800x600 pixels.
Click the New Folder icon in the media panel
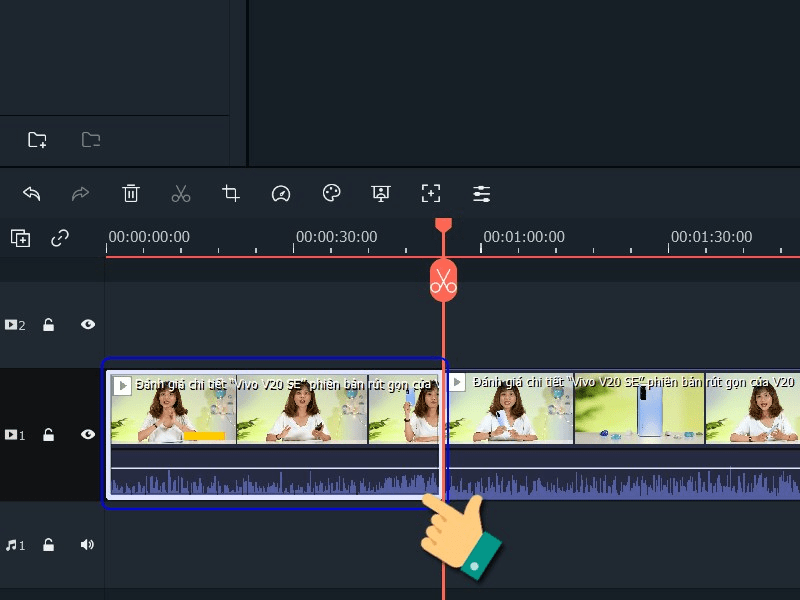point(36,140)
